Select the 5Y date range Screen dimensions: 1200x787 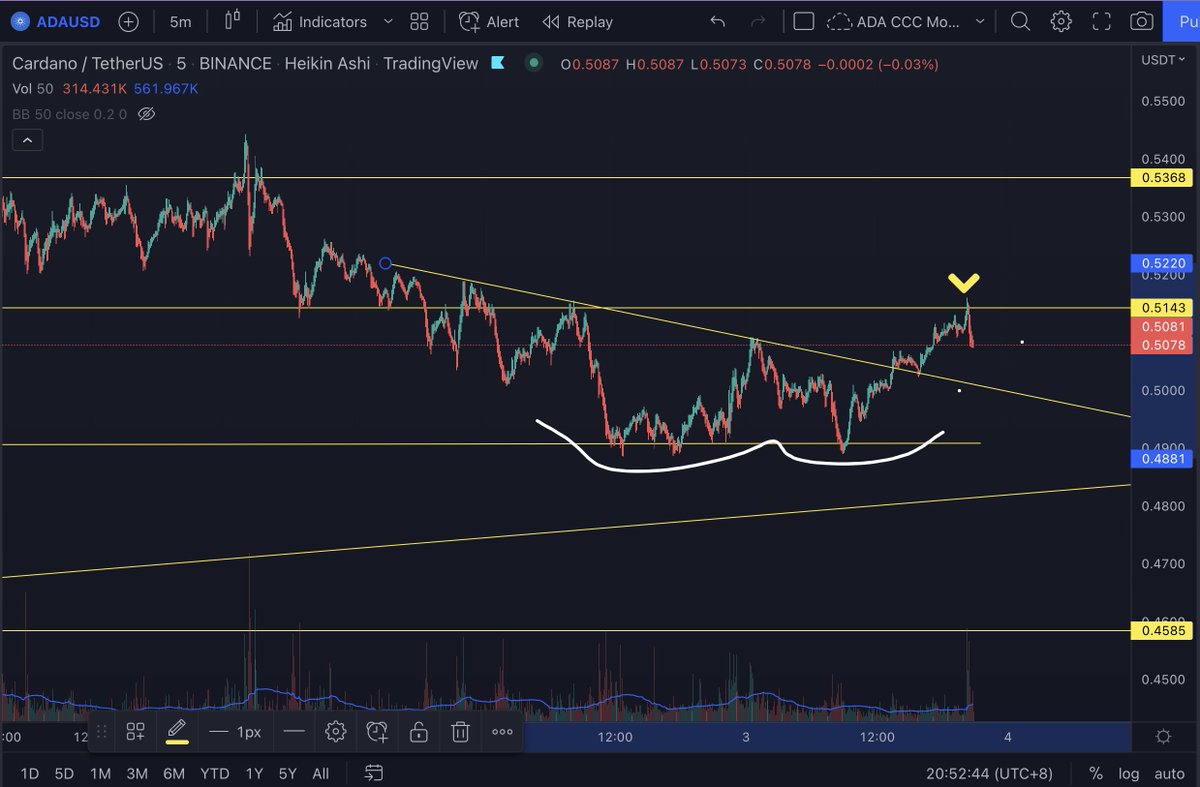[287, 773]
